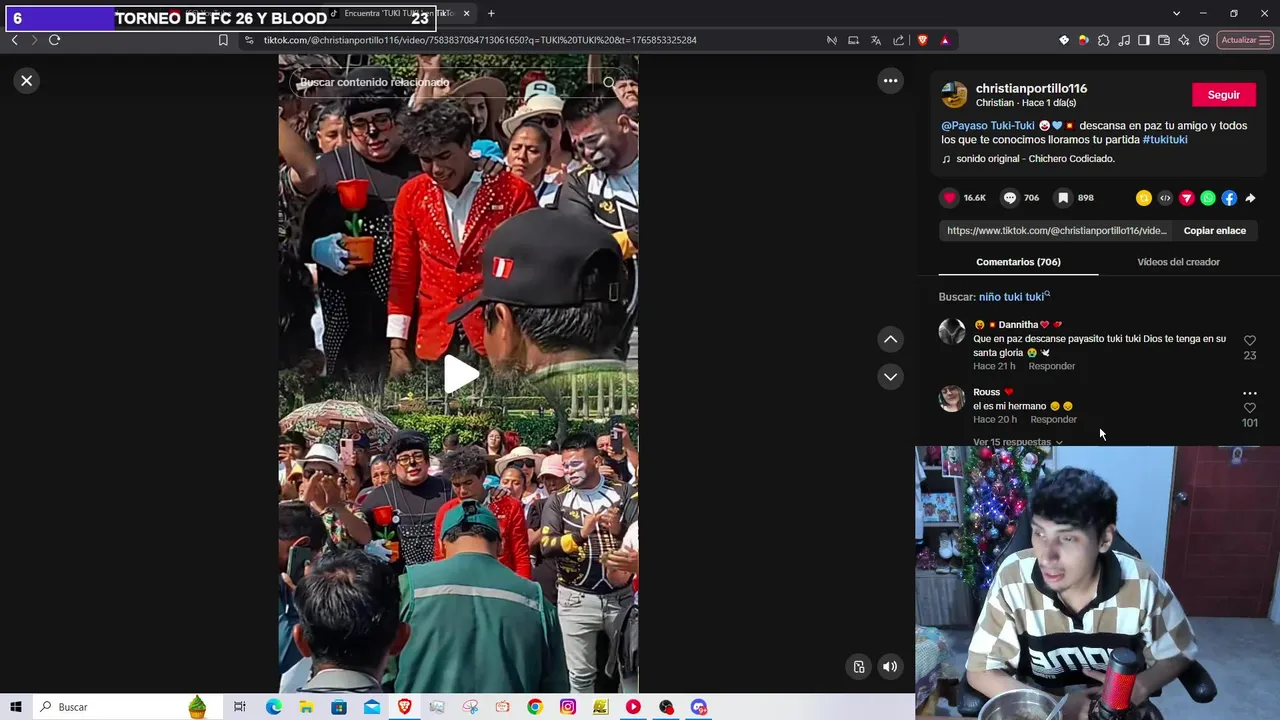Open Google Chrome from the taskbar

coord(535,707)
